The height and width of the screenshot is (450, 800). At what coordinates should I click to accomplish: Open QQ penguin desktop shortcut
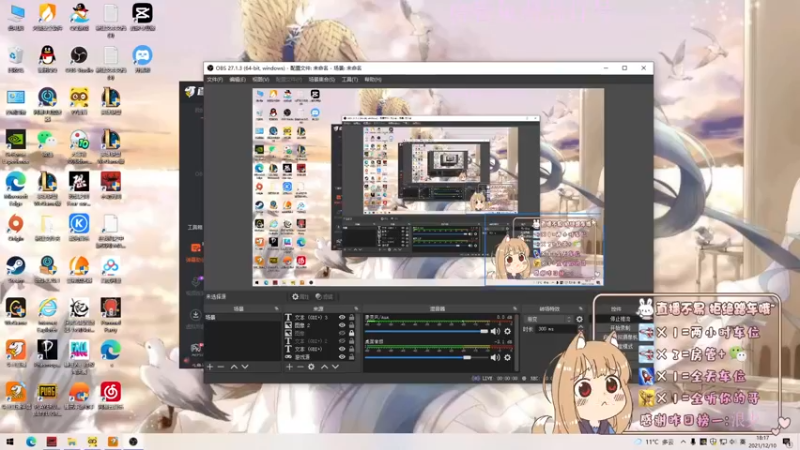47,59
